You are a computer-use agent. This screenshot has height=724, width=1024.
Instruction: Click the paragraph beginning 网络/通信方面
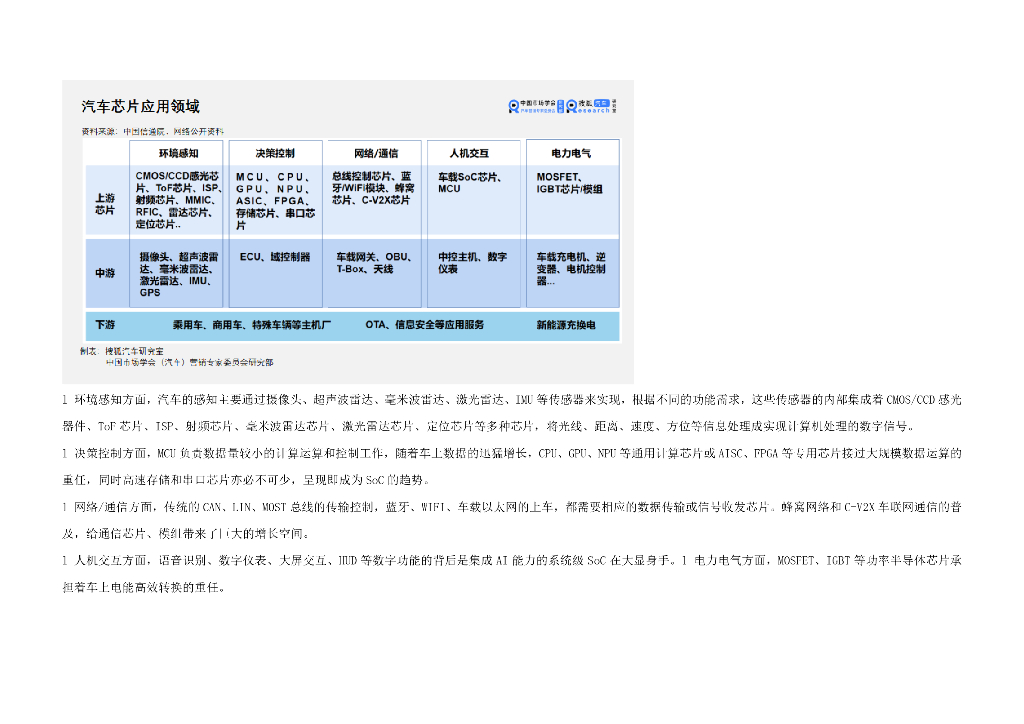(x=511, y=520)
